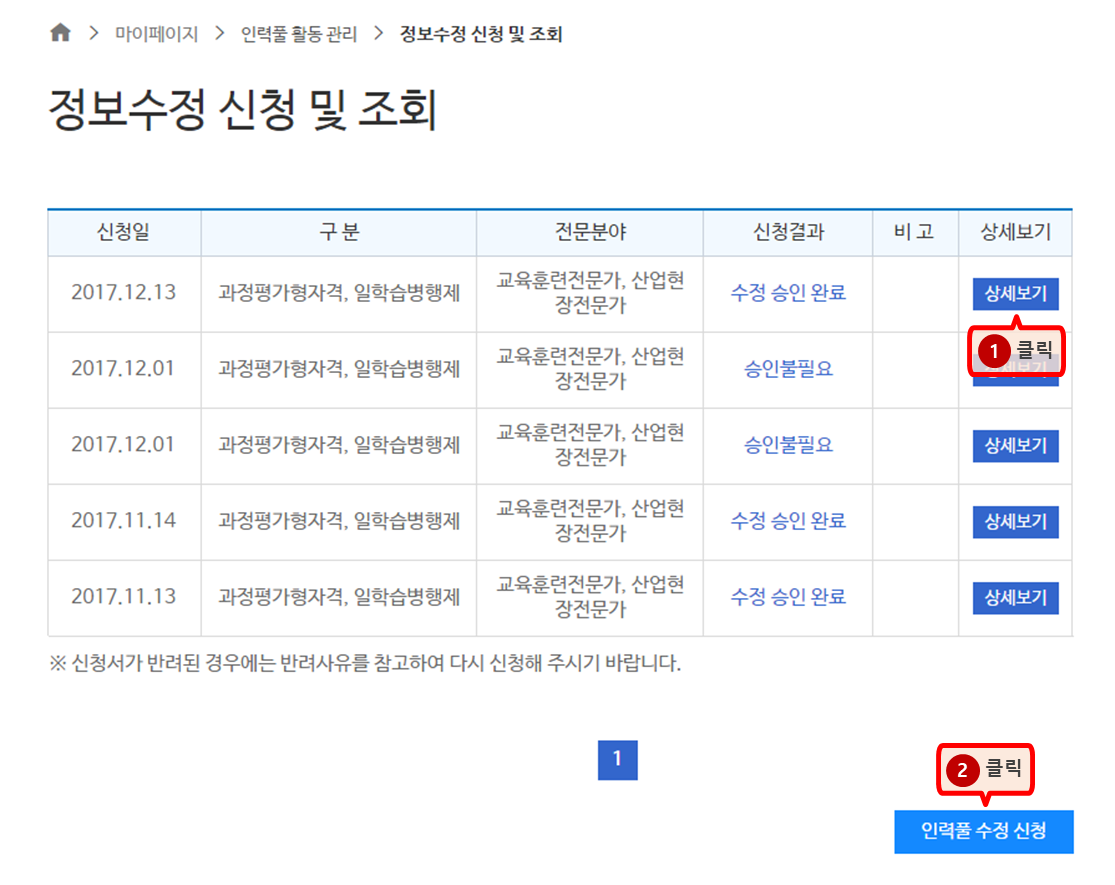Click 수정 승인 완료 result for 2017.11.14

[788, 521]
